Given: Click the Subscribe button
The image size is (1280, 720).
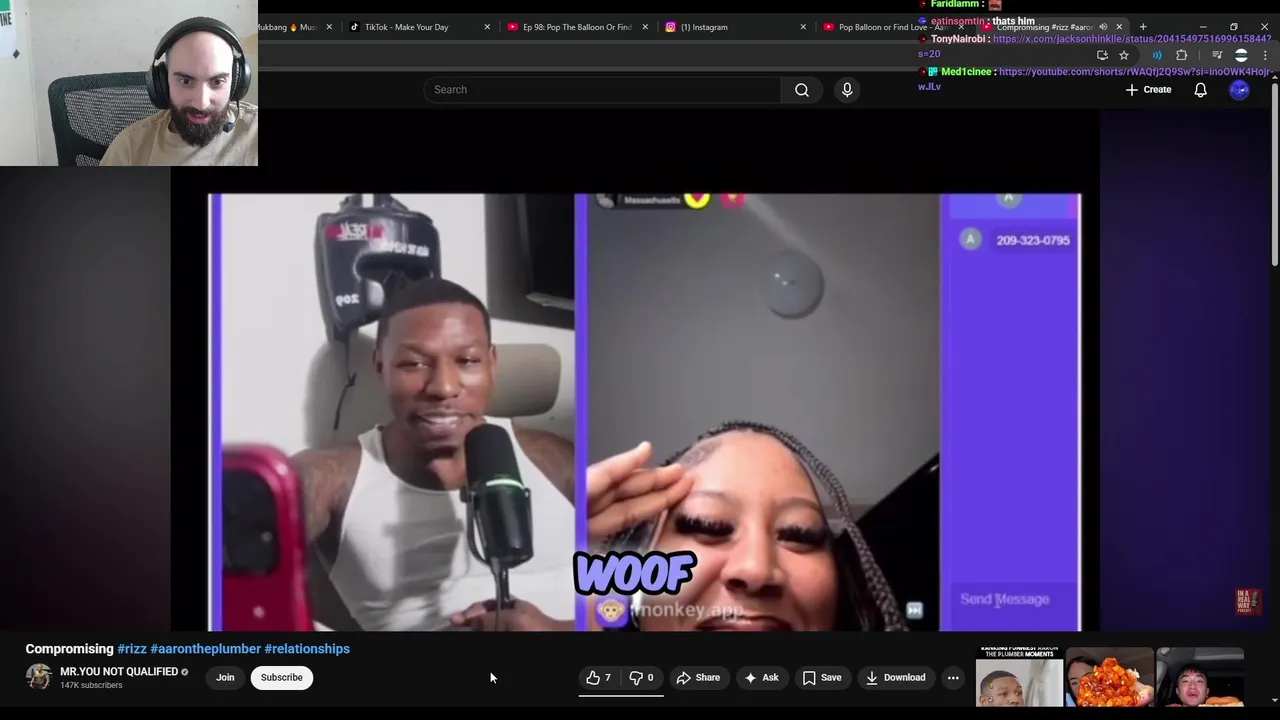Looking at the screenshot, I should [281, 678].
